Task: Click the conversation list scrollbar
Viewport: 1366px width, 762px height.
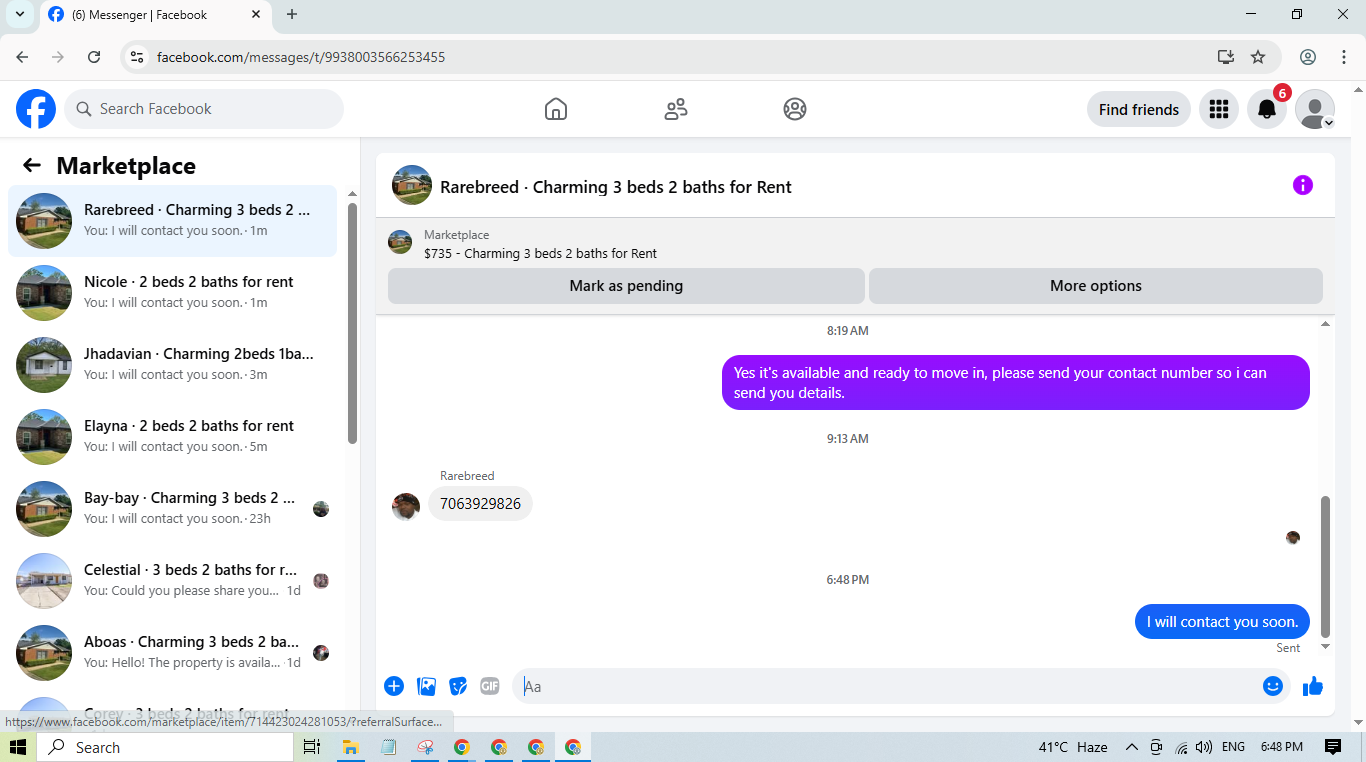Action: (x=352, y=323)
